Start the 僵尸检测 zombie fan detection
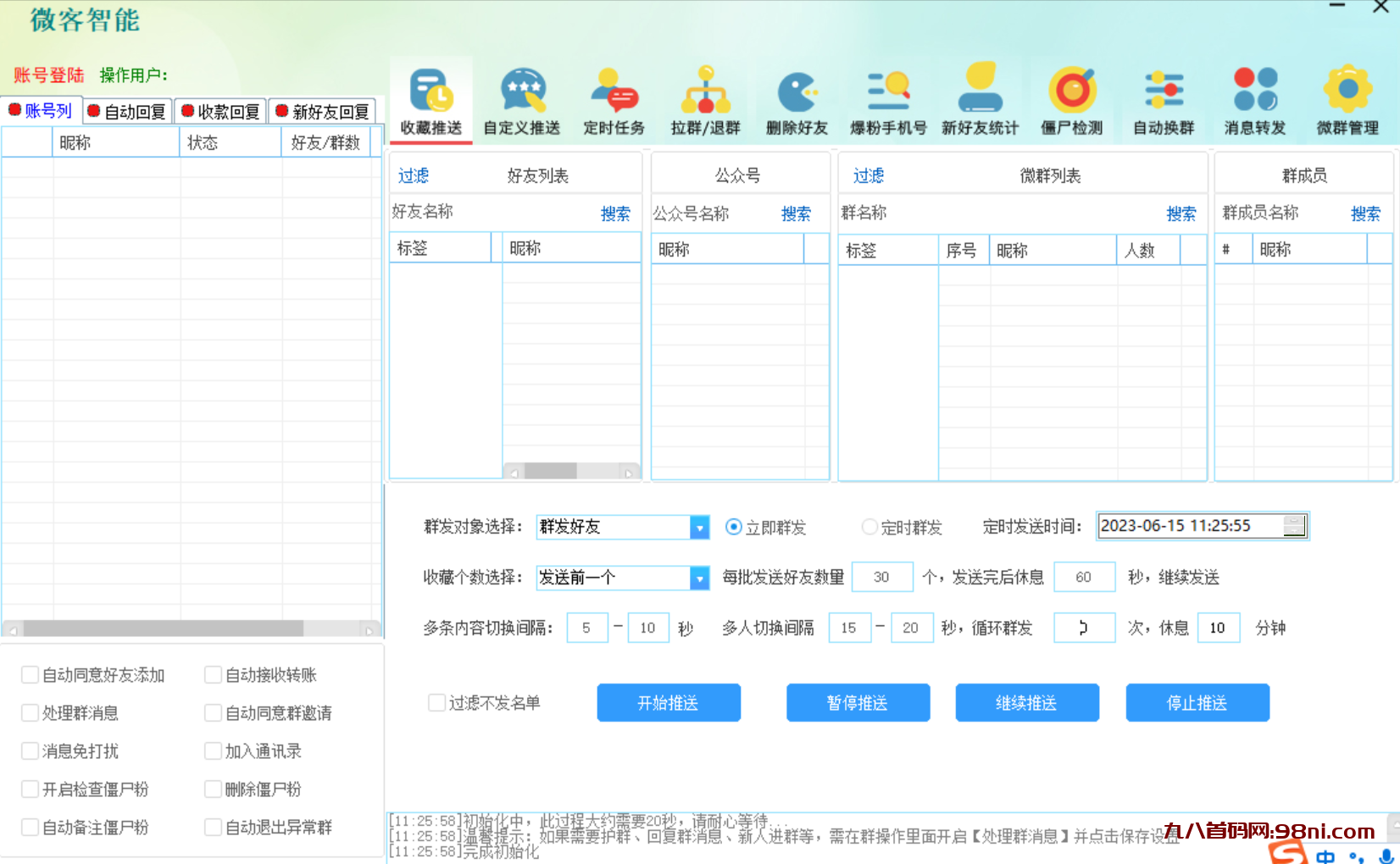1400x864 pixels. (1072, 100)
